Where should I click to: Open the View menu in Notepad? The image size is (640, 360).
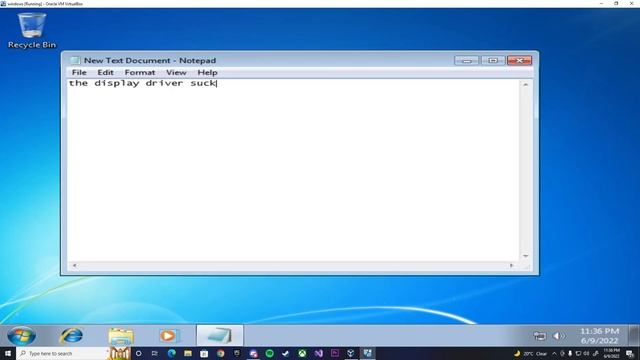point(176,72)
